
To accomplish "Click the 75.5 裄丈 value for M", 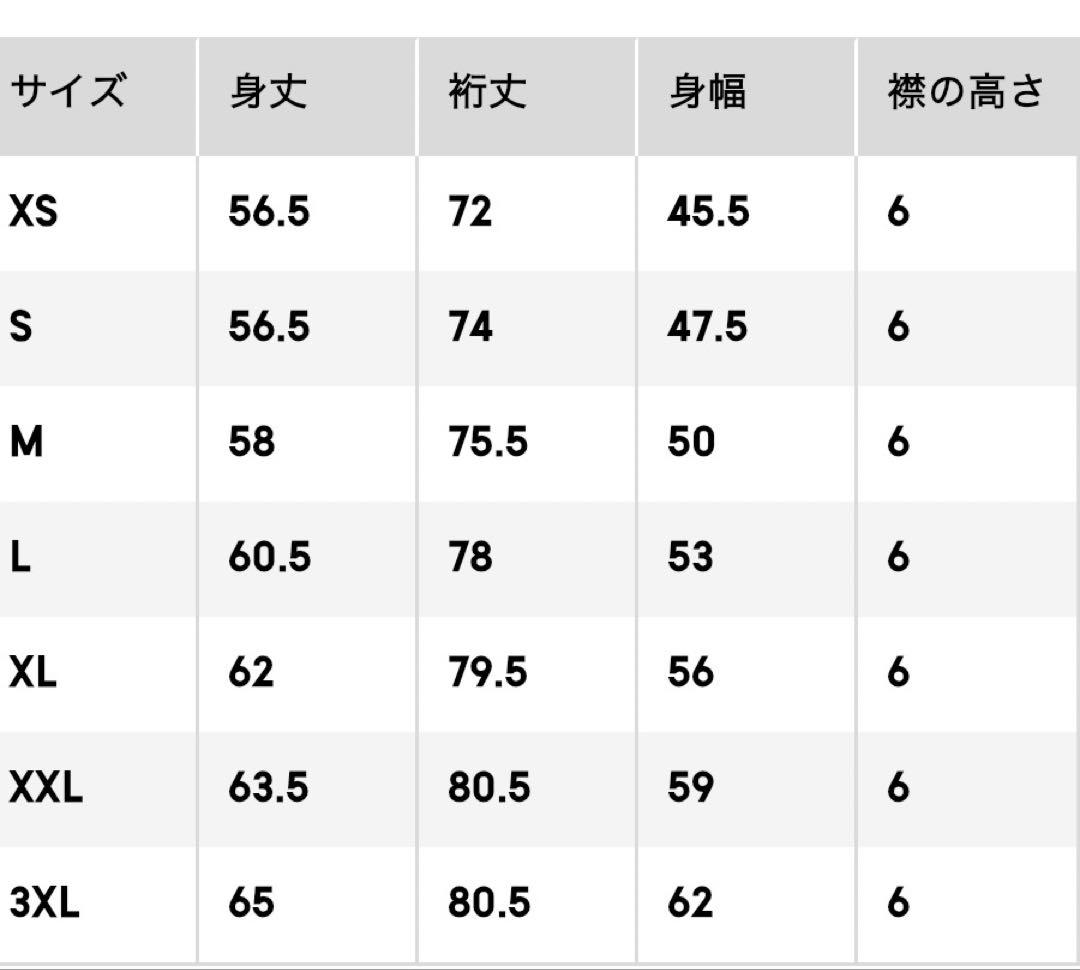I will coord(488,442).
